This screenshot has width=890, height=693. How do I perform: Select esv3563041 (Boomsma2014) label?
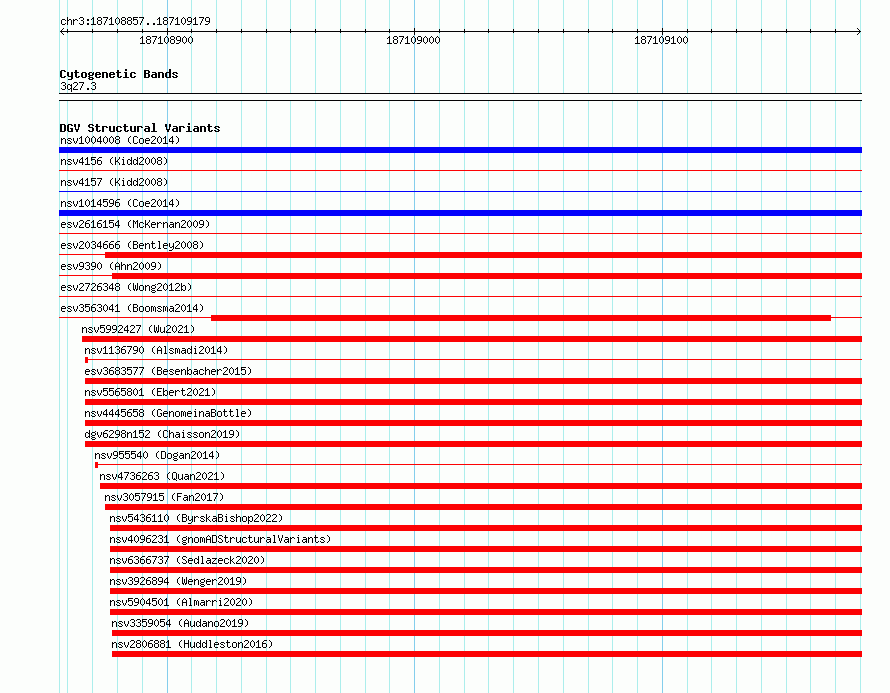pos(132,308)
